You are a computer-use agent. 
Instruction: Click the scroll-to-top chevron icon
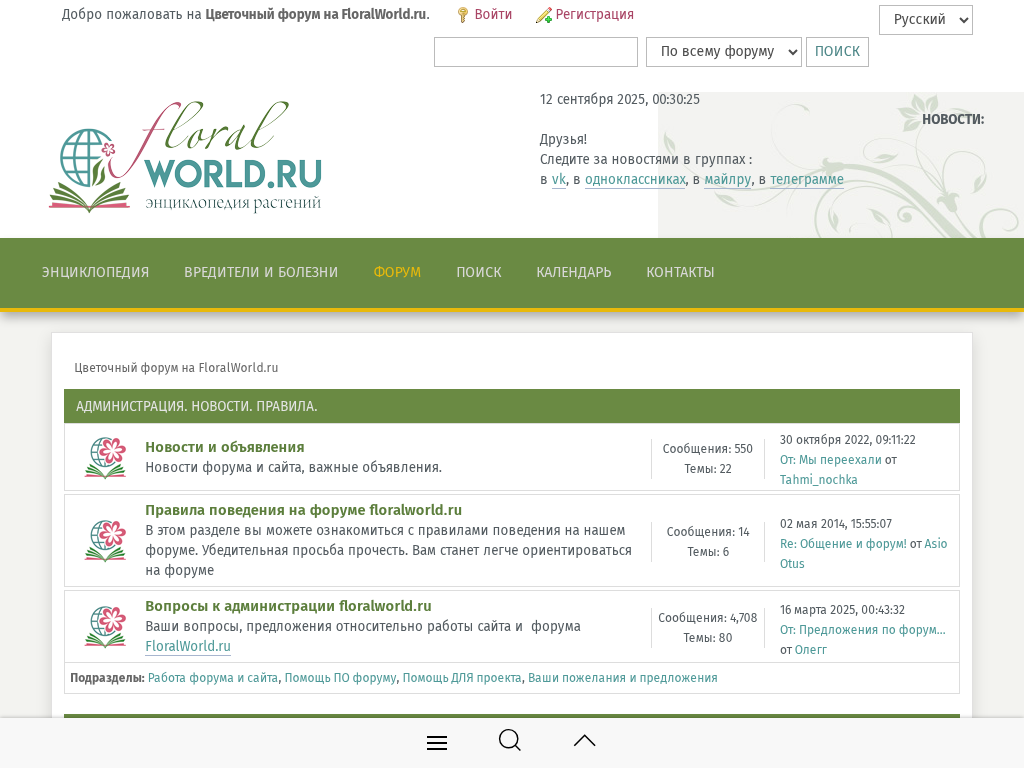(585, 741)
